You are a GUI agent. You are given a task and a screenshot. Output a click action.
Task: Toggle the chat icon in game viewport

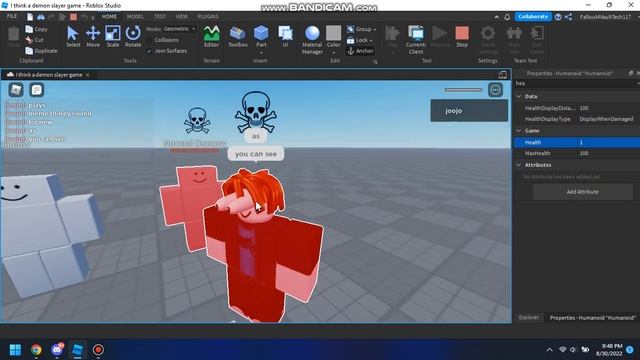(x=36, y=90)
